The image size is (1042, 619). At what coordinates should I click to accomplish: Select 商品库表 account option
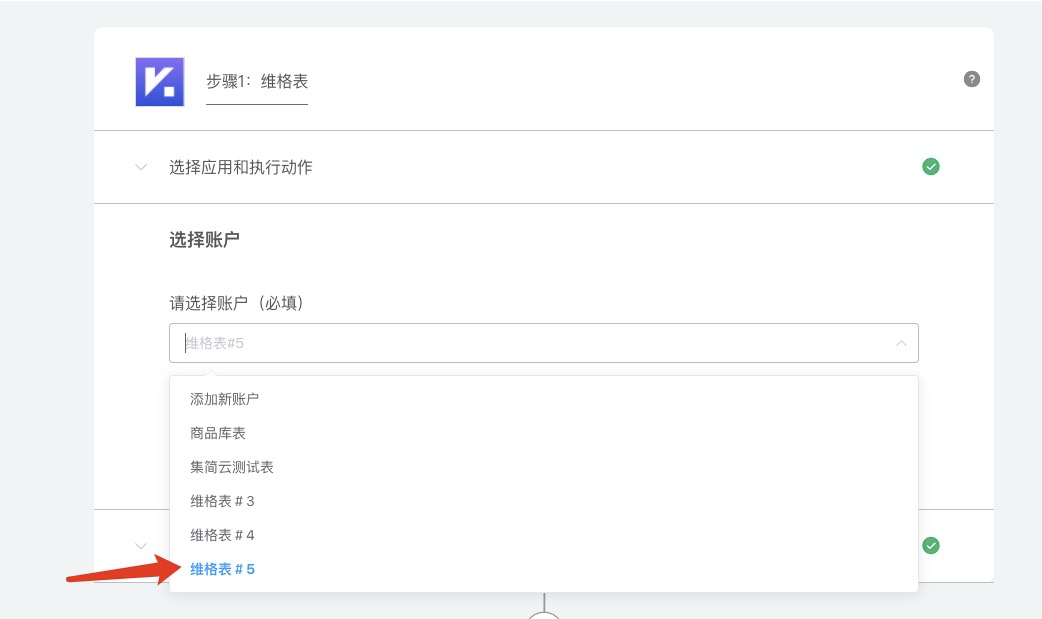click(218, 433)
